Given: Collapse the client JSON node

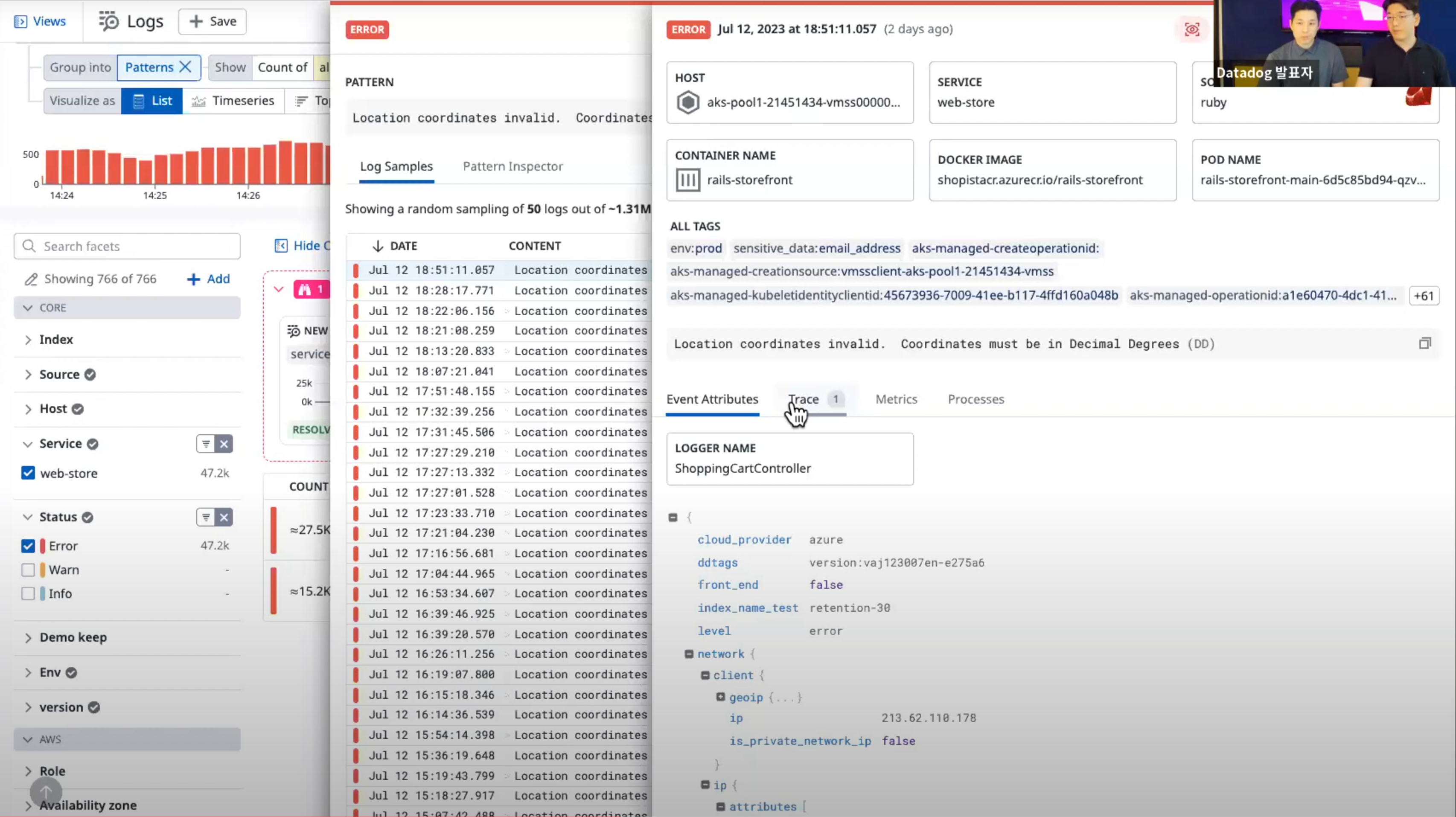Looking at the screenshot, I should tap(705, 675).
